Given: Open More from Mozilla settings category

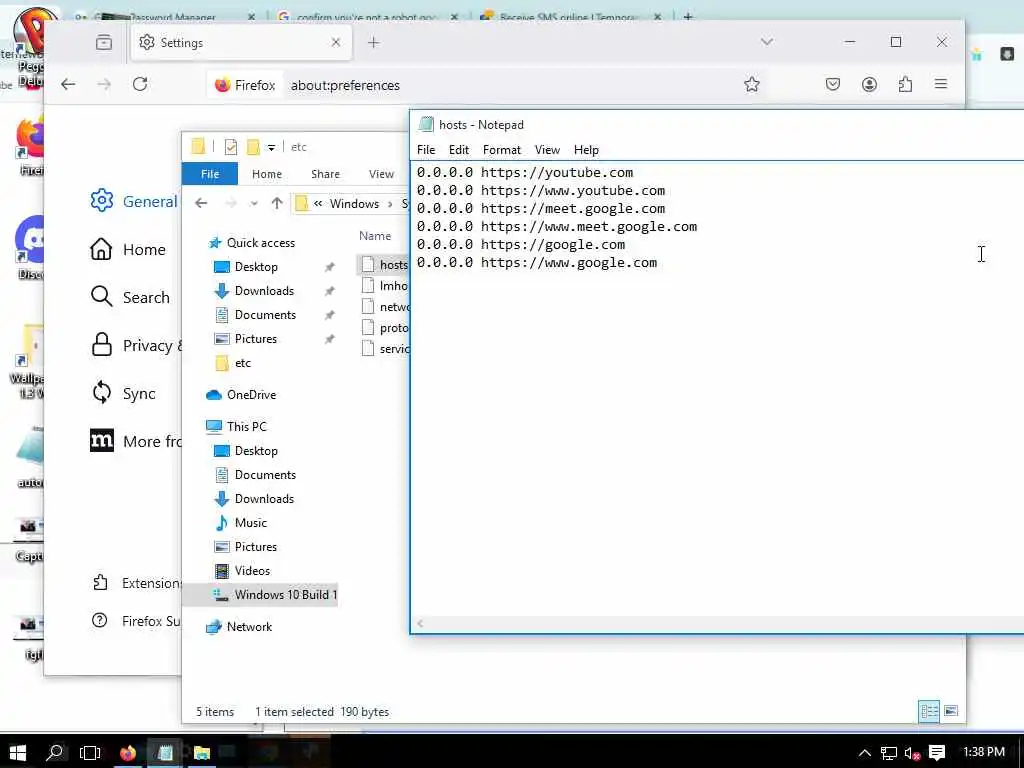Looking at the screenshot, I should tap(136, 441).
